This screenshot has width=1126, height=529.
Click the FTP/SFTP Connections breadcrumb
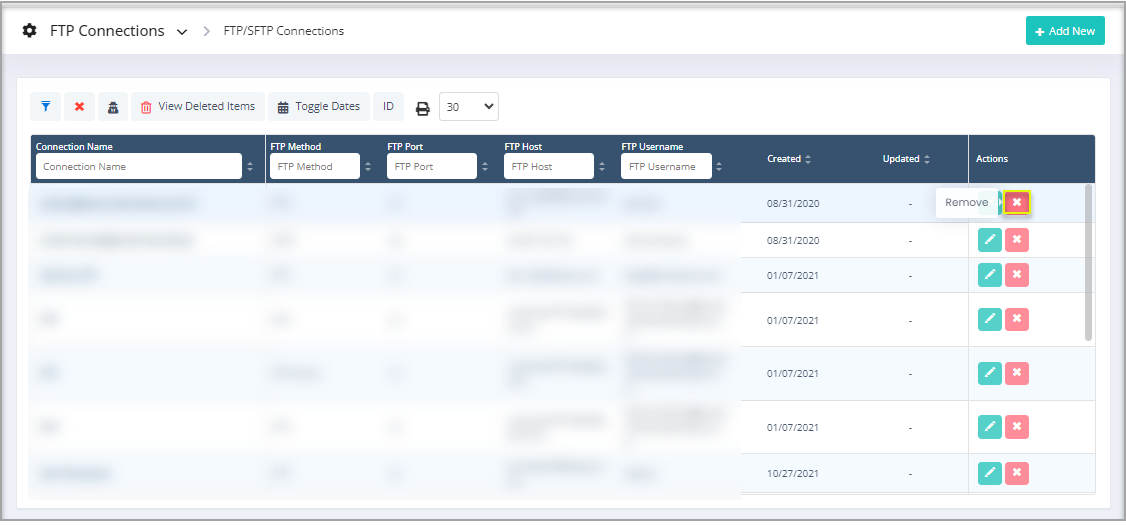tap(283, 31)
